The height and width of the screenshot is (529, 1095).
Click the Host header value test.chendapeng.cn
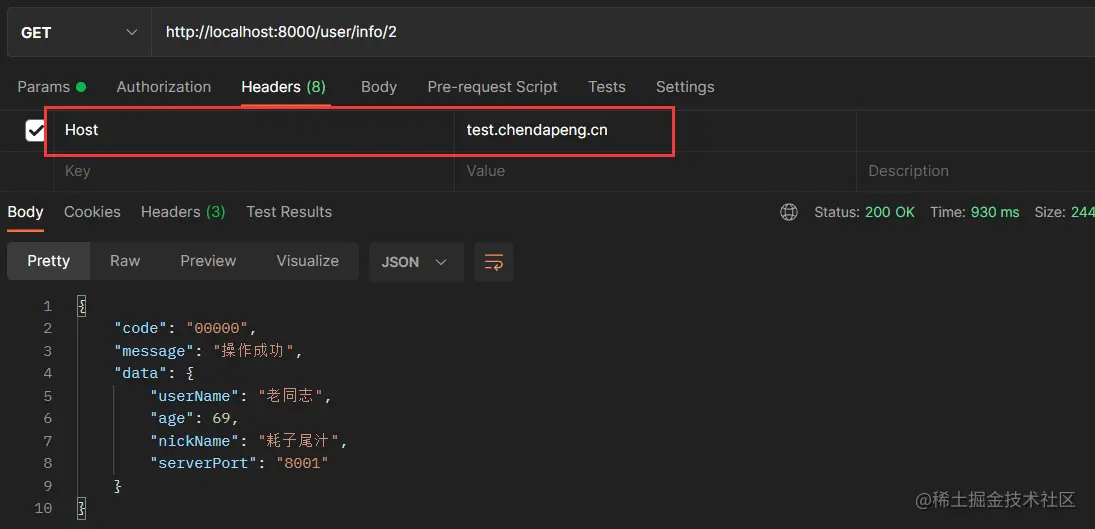537,130
